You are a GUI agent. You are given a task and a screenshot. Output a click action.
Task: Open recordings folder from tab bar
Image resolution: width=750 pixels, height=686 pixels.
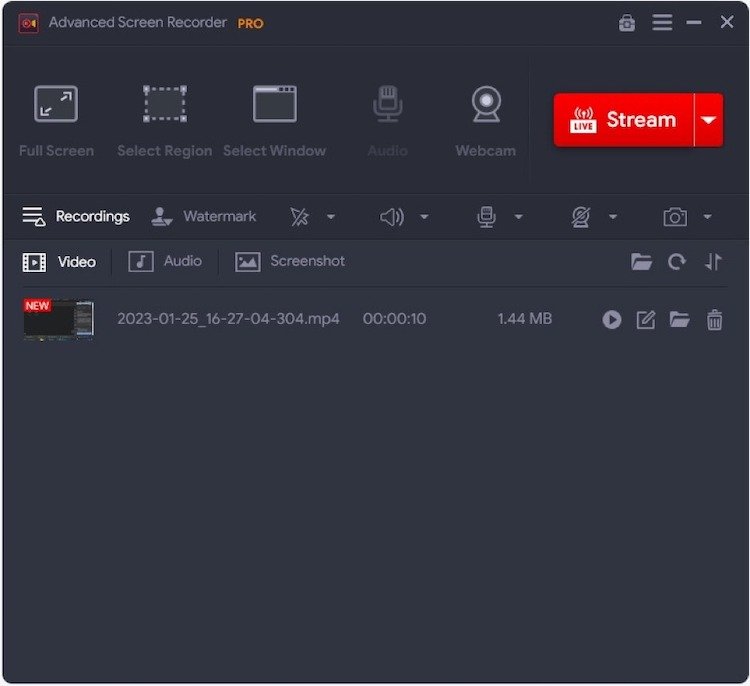pos(641,262)
